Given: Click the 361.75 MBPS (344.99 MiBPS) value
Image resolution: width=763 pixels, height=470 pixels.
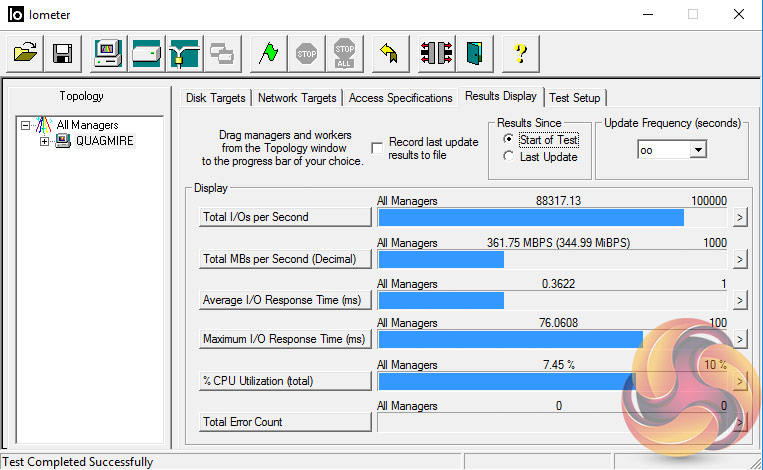Looking at the screenshot, I should coord(558,243).
